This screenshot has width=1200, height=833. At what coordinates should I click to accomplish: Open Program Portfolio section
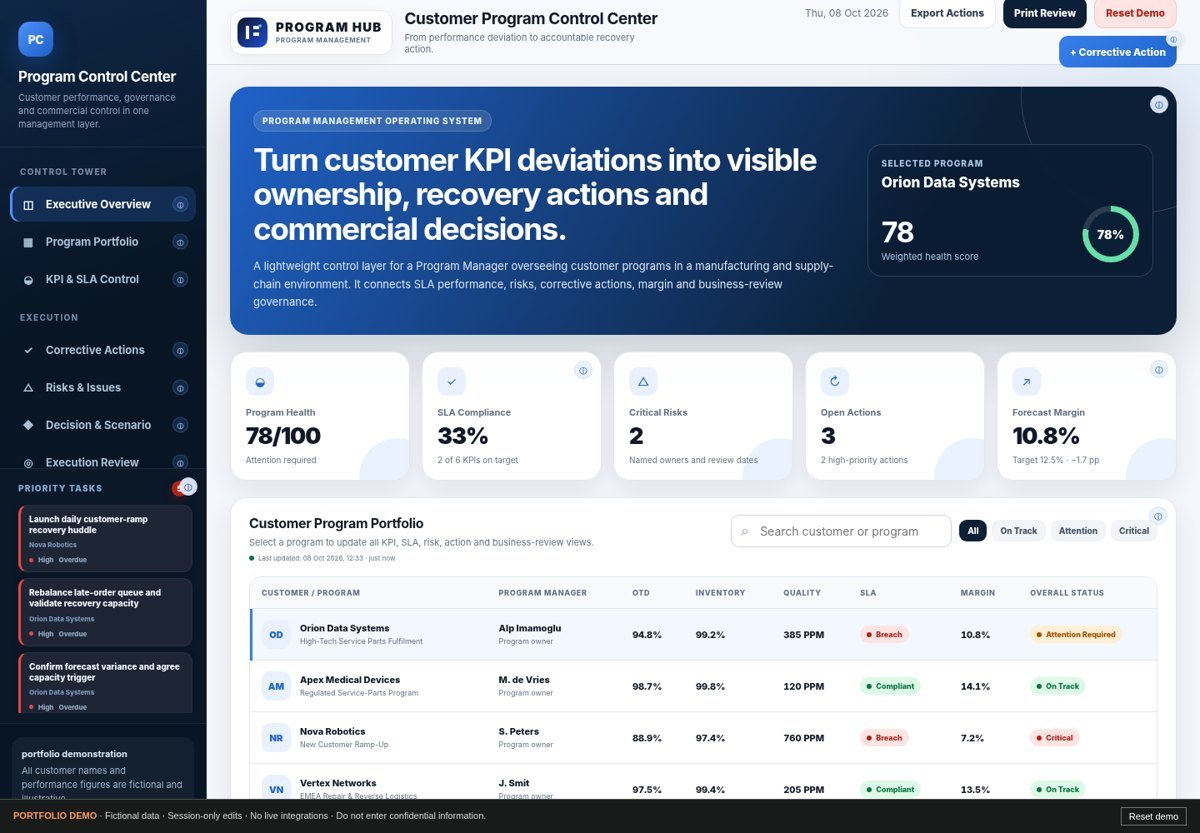[103, 242]
